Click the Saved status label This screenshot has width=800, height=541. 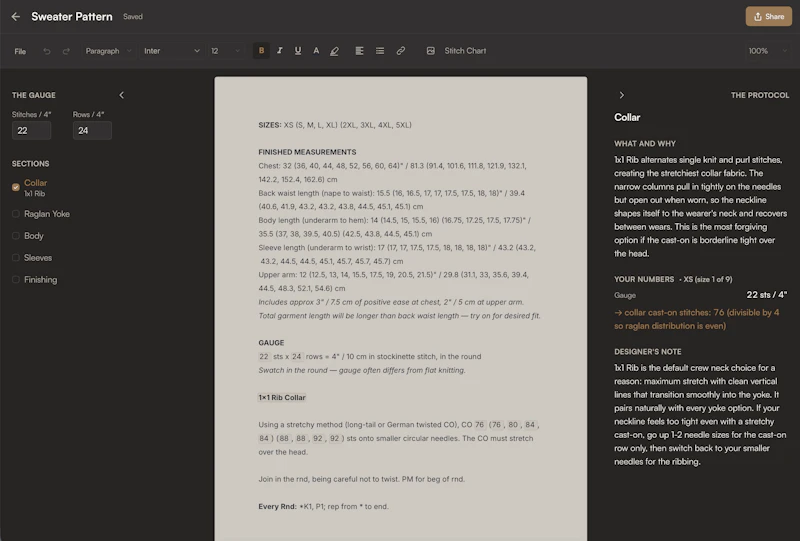(x=133, y=17)
